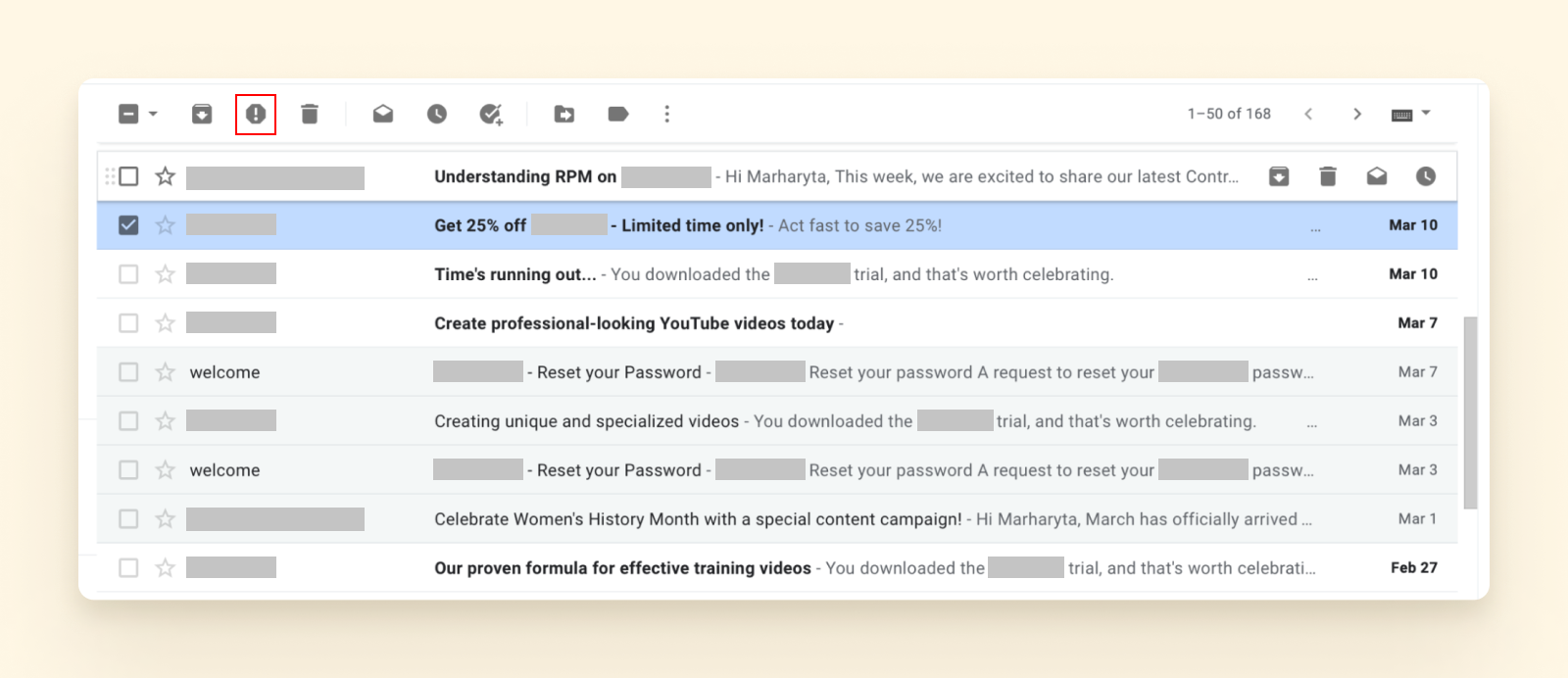Mark Understanding RPM email as read from row

click(x=1377, y=176)
